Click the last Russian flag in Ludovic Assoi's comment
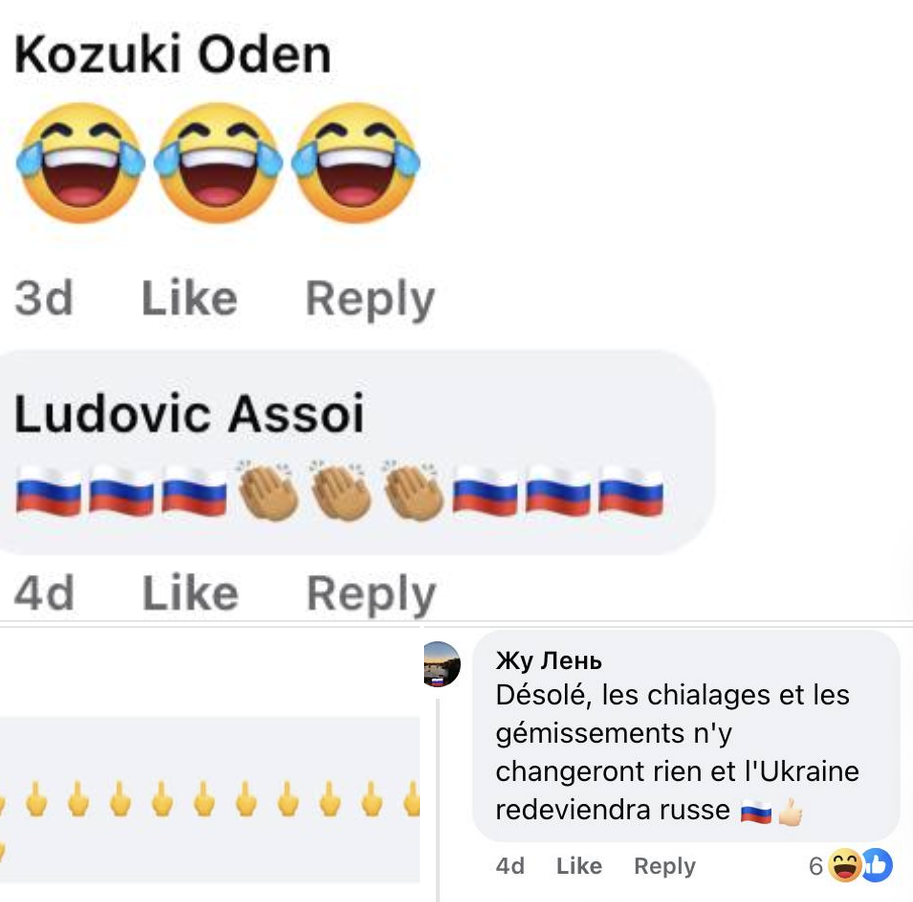913x902 pixels. click(x=631, y=491)
